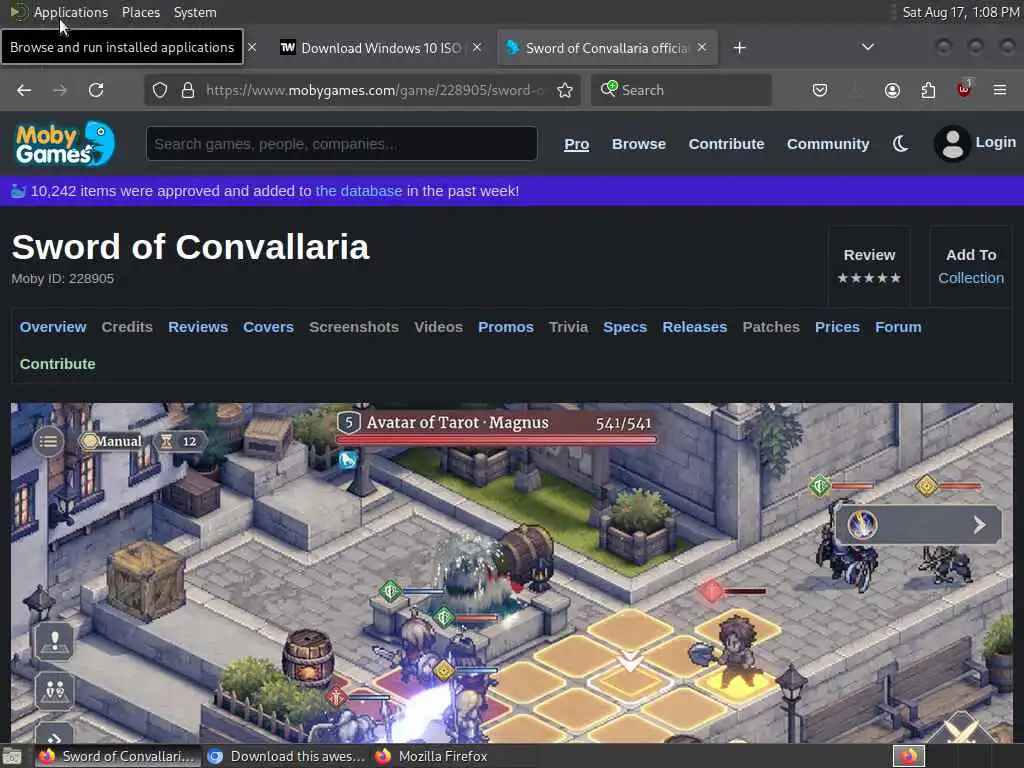Click the MobyGames logo

tap(65, 143)
